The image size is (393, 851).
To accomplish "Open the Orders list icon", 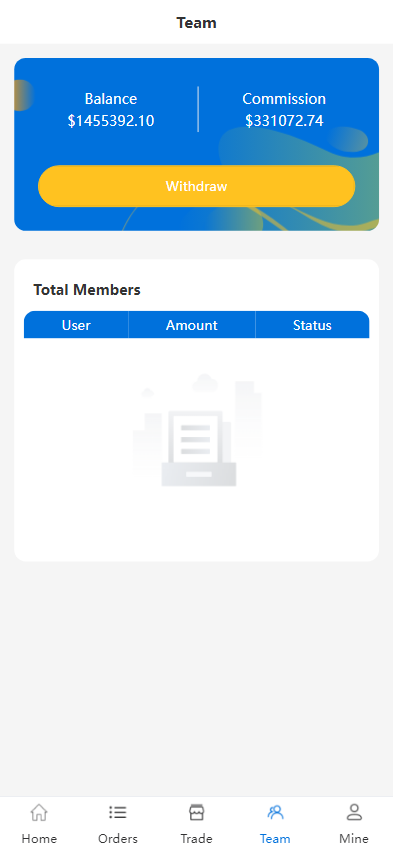I will [x=118, y=812].
